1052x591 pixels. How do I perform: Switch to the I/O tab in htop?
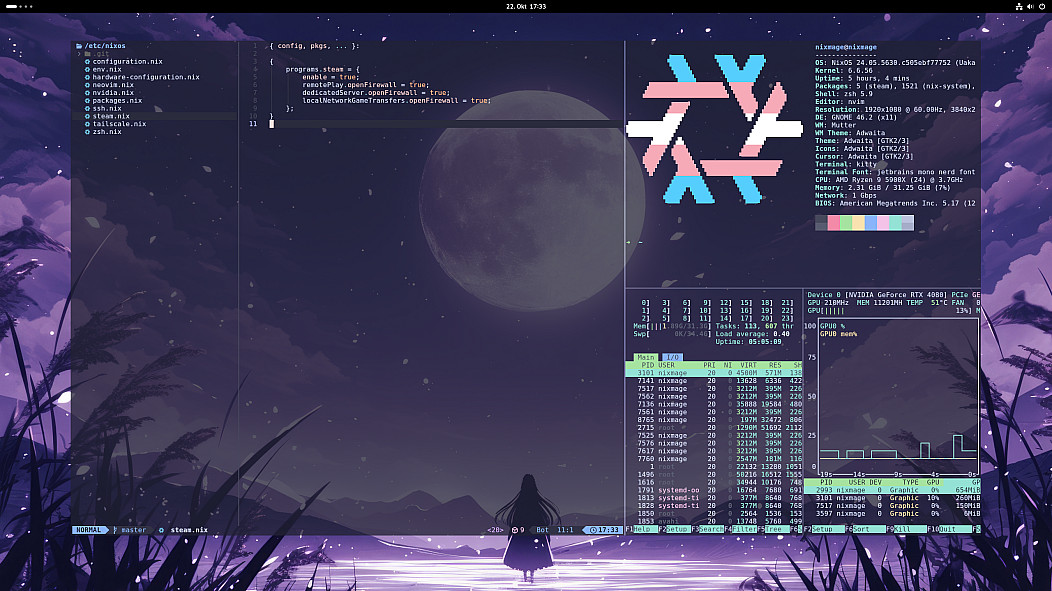click(670, 357)
